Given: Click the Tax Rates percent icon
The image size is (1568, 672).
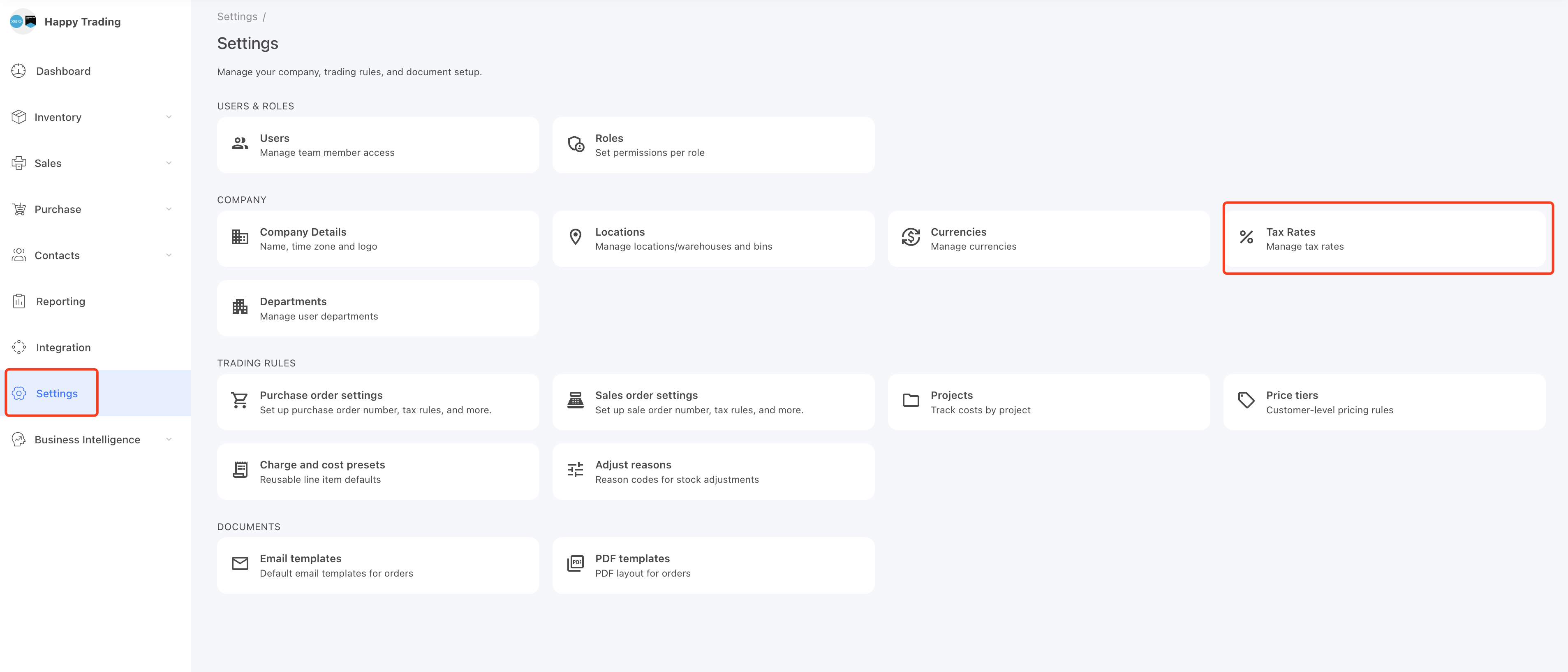Looking at the screenshot, I should pyautogui.click(x=1246, y=237).
